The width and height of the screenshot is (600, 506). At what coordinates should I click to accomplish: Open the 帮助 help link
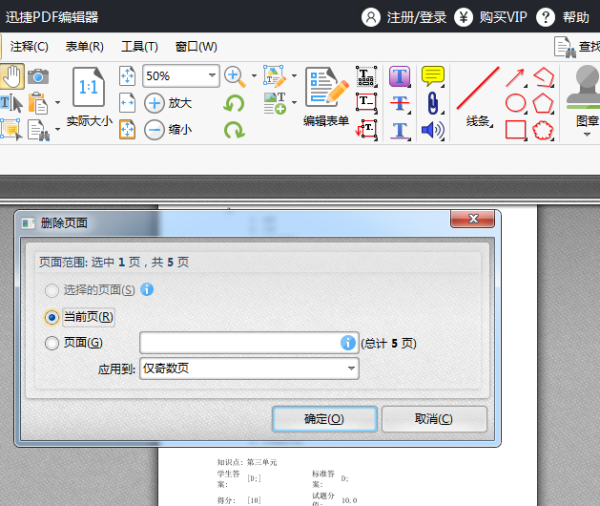(x=576, y=17)
